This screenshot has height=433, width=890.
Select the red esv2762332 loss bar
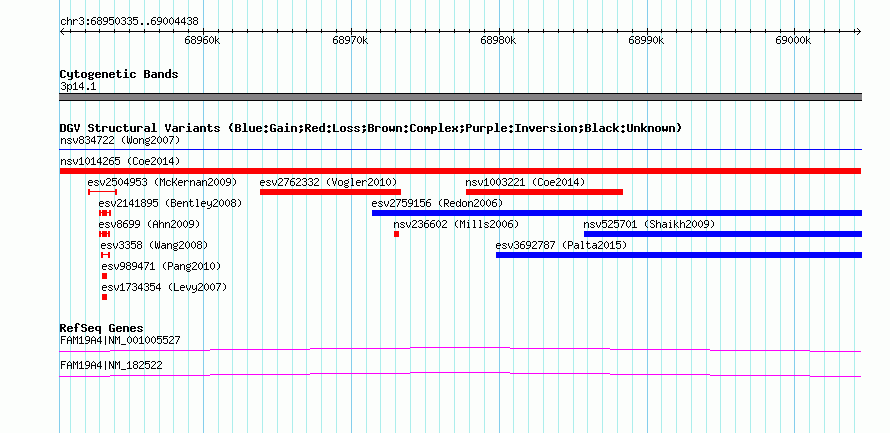point(330,192)
